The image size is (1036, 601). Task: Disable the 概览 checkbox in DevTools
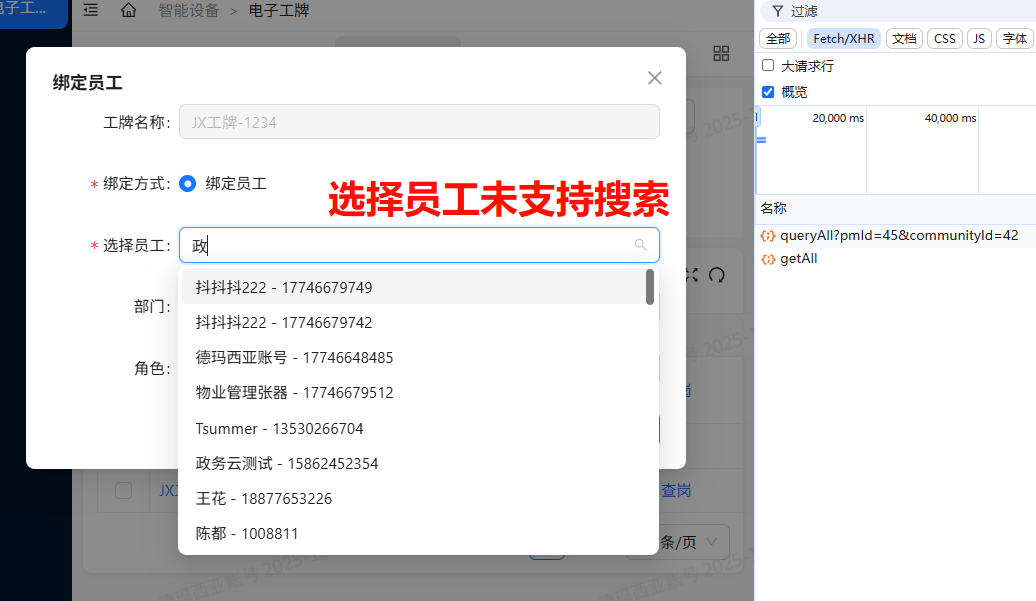click(x=769, y=90)
